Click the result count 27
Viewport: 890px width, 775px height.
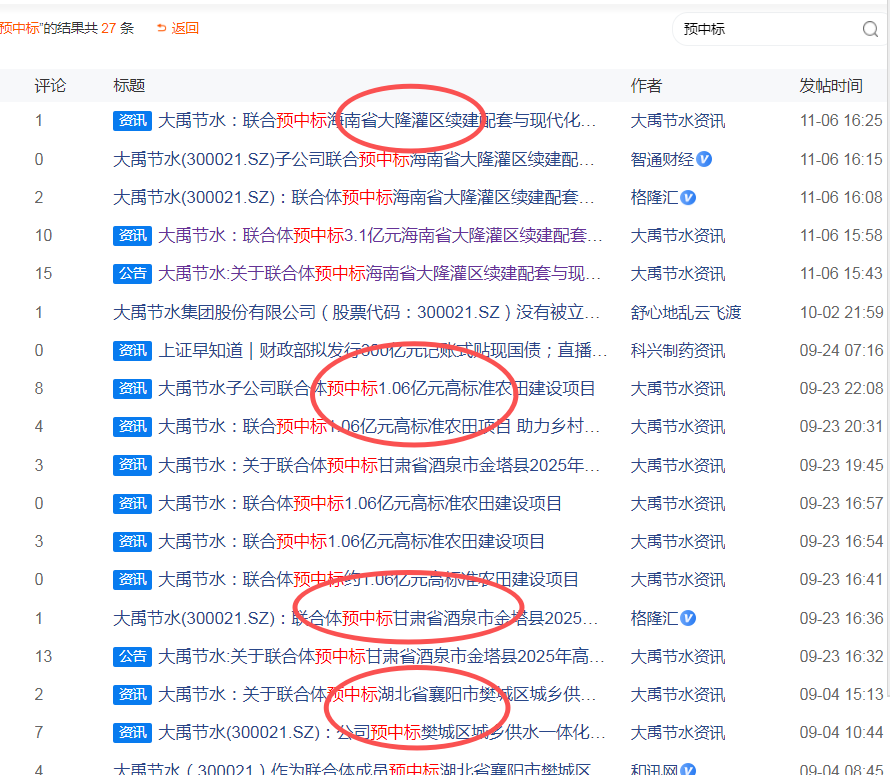[108, 28]
